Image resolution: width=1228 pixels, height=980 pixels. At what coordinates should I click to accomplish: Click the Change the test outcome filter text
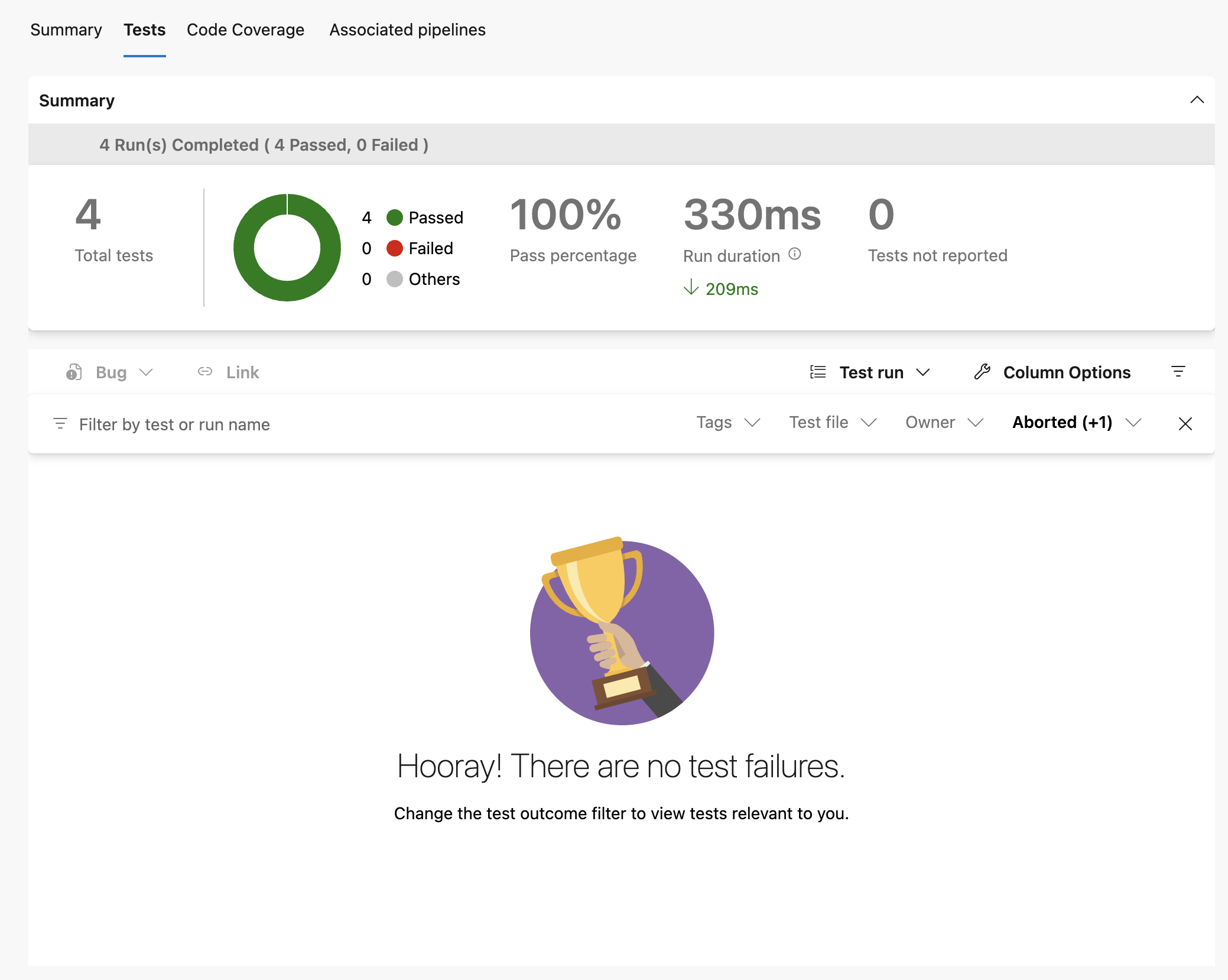(x=621, y=814)
